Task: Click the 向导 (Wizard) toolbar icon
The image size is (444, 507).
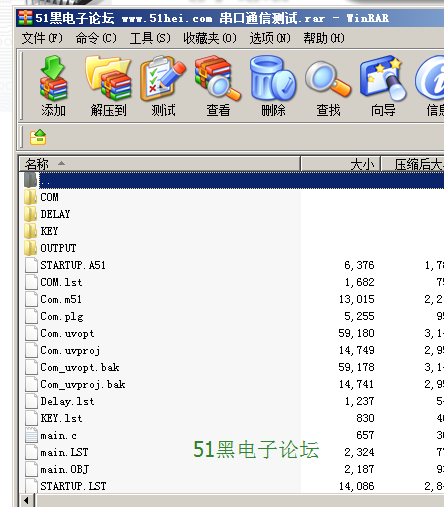Action: (383, 78)
